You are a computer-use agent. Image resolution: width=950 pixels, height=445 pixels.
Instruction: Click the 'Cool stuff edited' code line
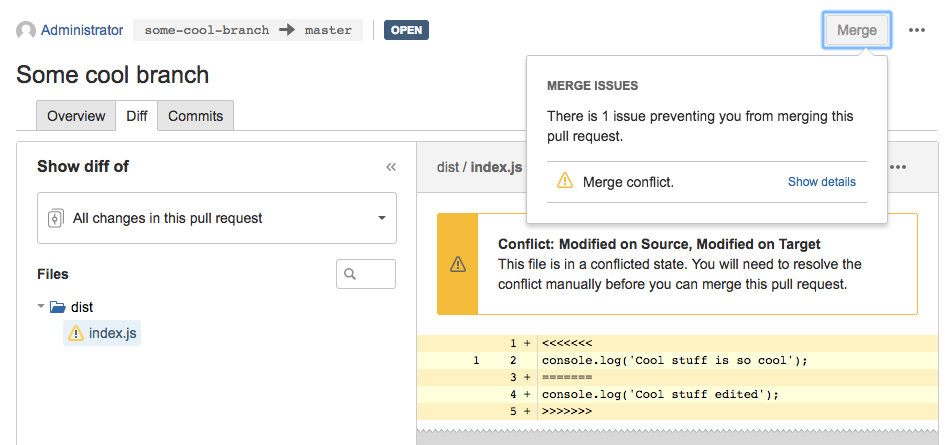coord(677,395)
